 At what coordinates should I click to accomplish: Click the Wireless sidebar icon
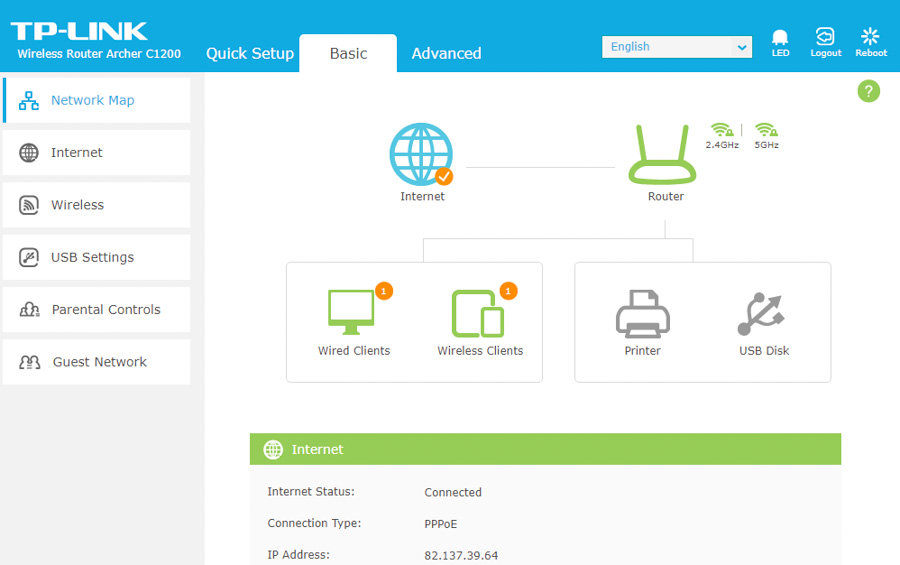tap(29, 205)
